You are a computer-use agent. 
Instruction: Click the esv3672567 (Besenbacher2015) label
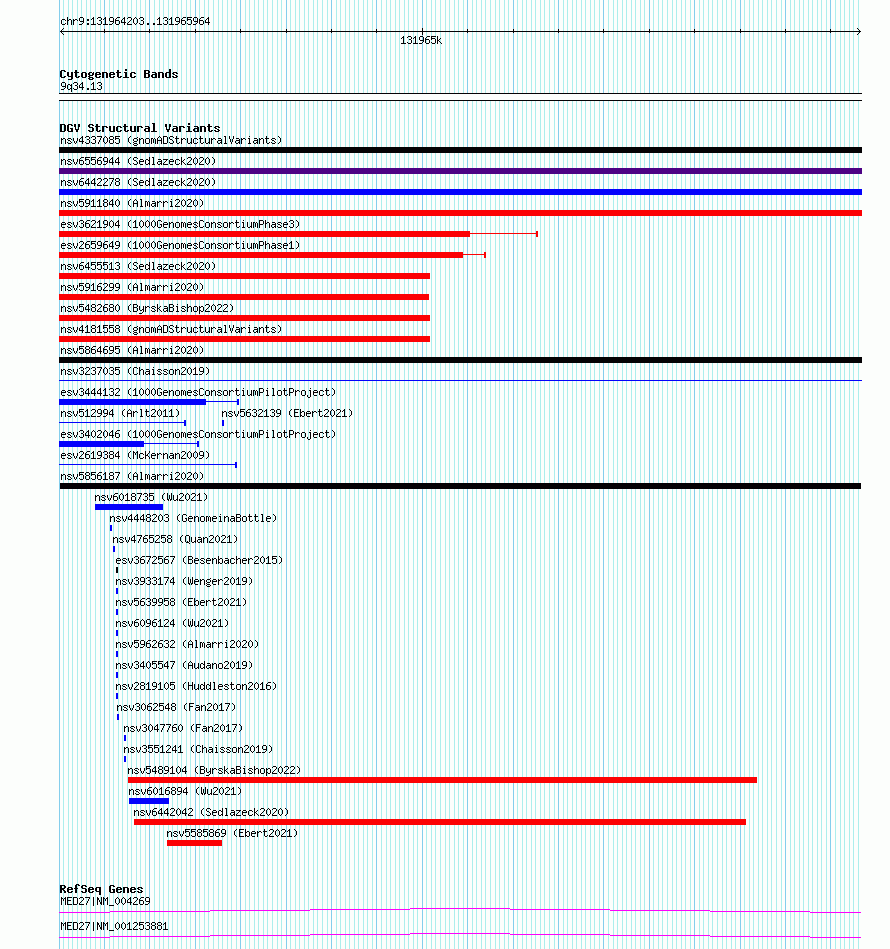click(199, 560)
